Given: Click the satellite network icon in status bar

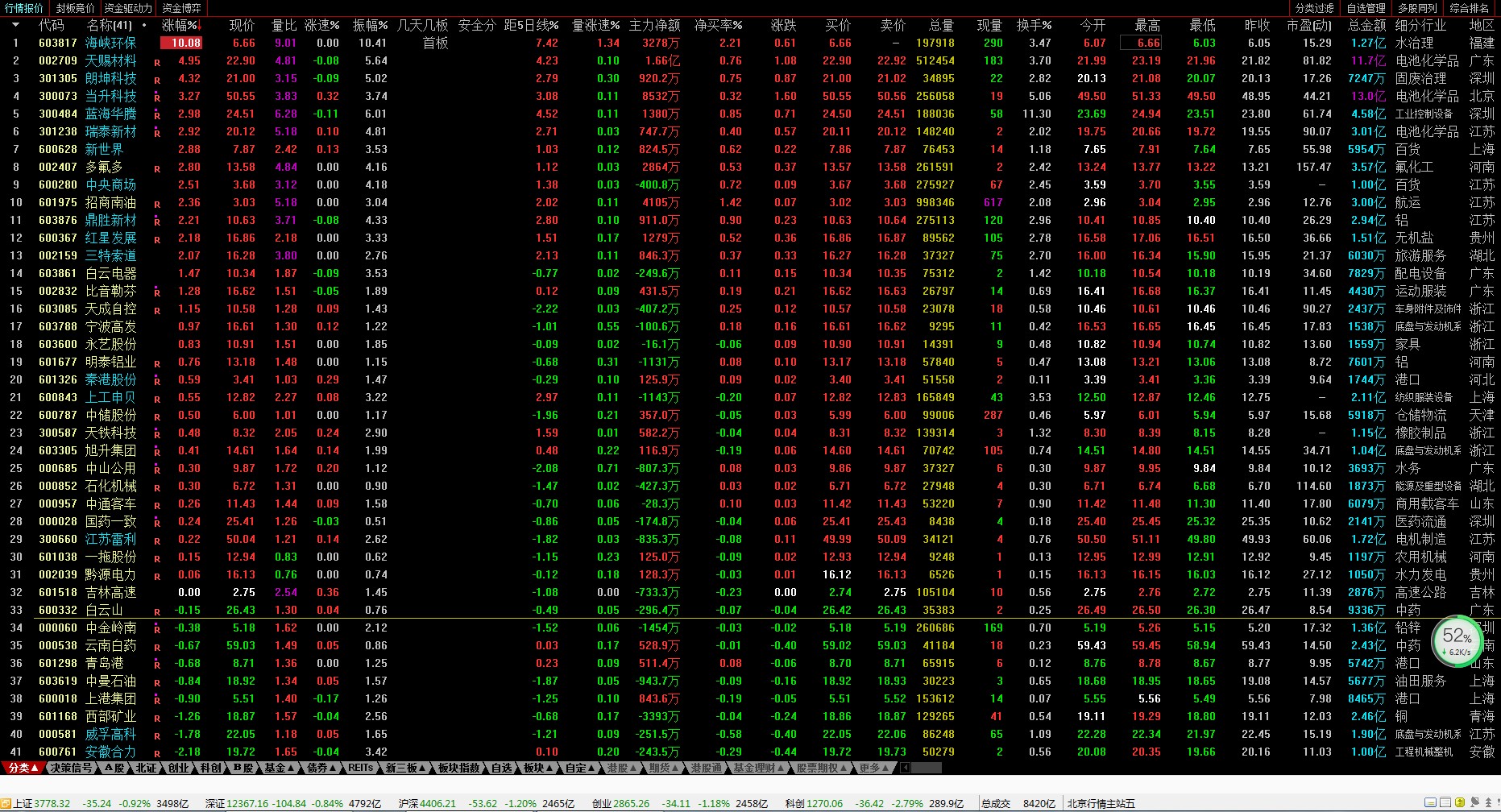Looking at the screenshot, I should [x=1474, y=802].
